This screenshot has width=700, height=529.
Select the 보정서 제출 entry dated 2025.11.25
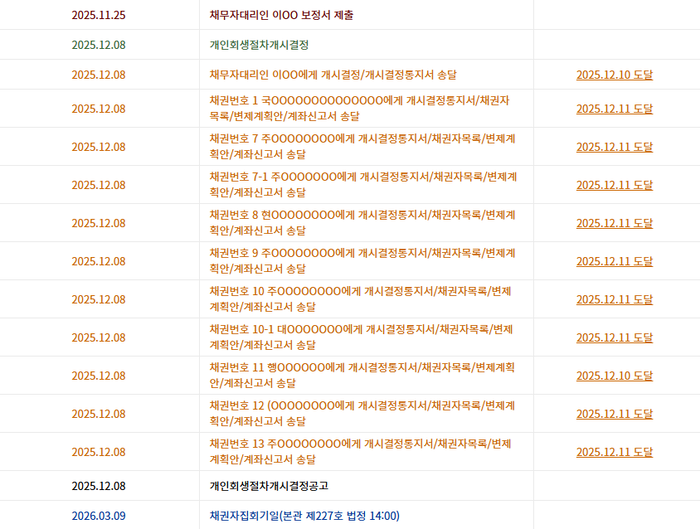click(x=281, y=15)
